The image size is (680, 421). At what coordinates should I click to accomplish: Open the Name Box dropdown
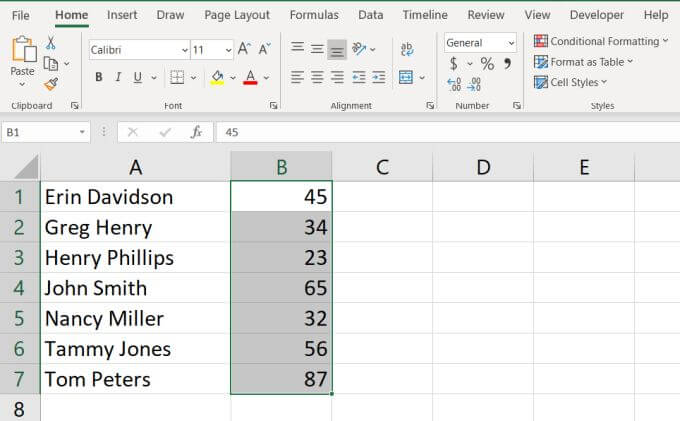tap(82, 132)
